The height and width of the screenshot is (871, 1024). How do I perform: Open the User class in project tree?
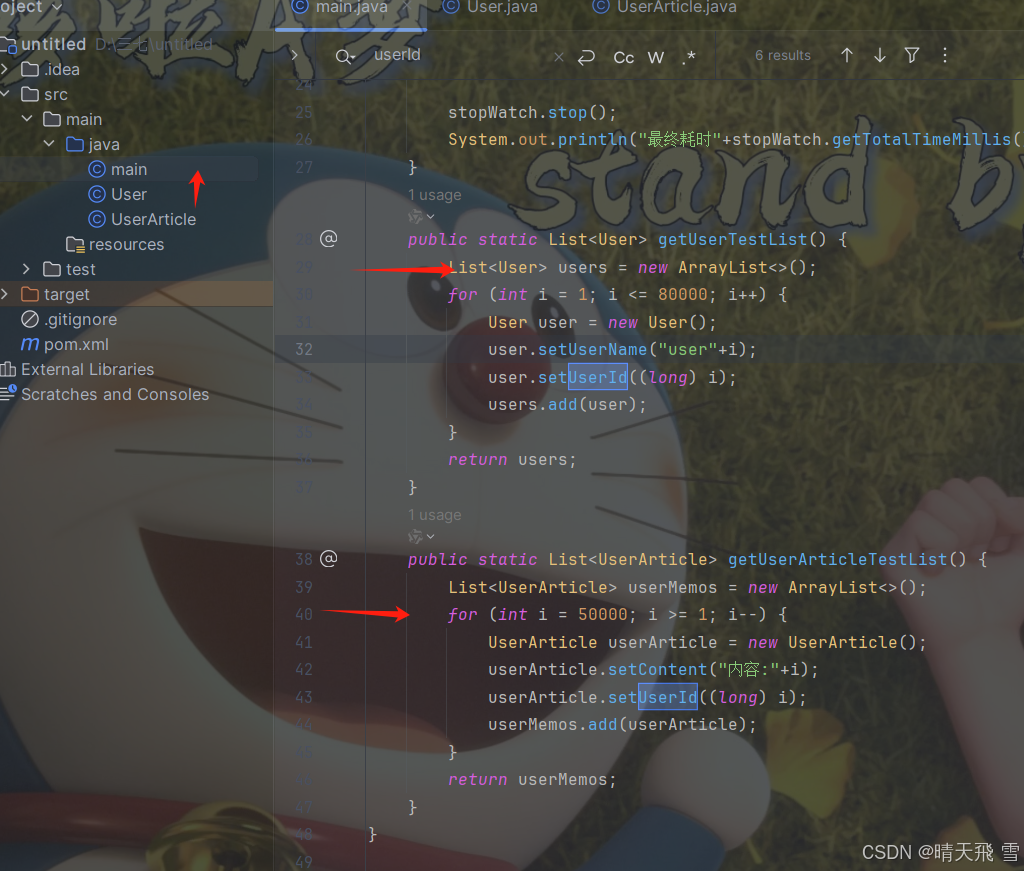pos(129,194)
